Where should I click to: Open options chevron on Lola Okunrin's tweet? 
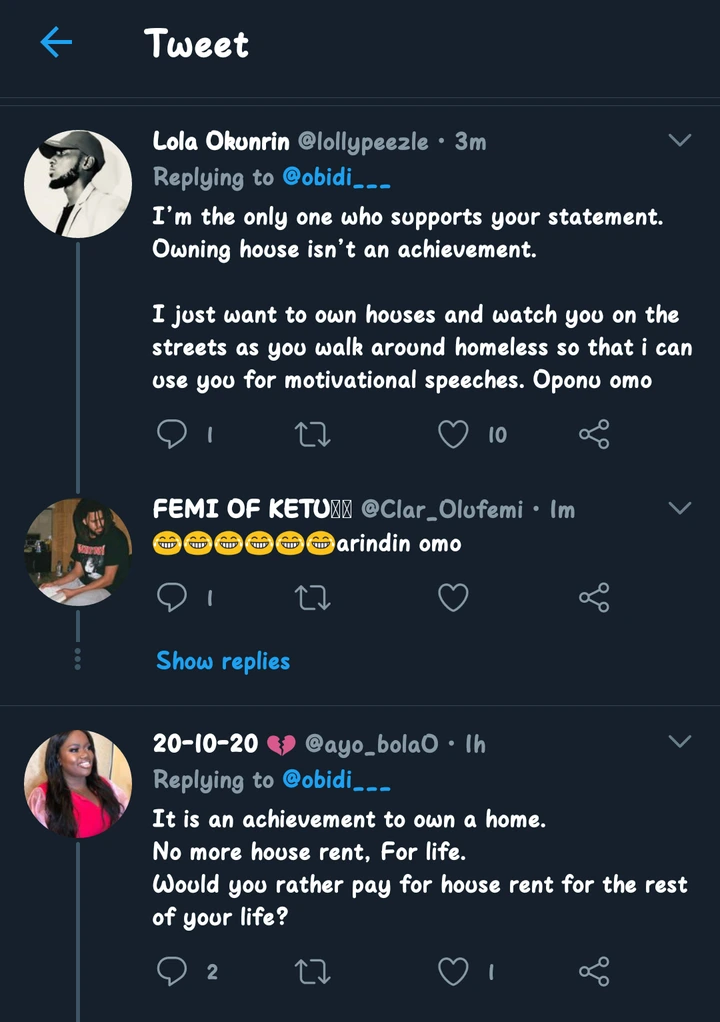pos(679,141)
